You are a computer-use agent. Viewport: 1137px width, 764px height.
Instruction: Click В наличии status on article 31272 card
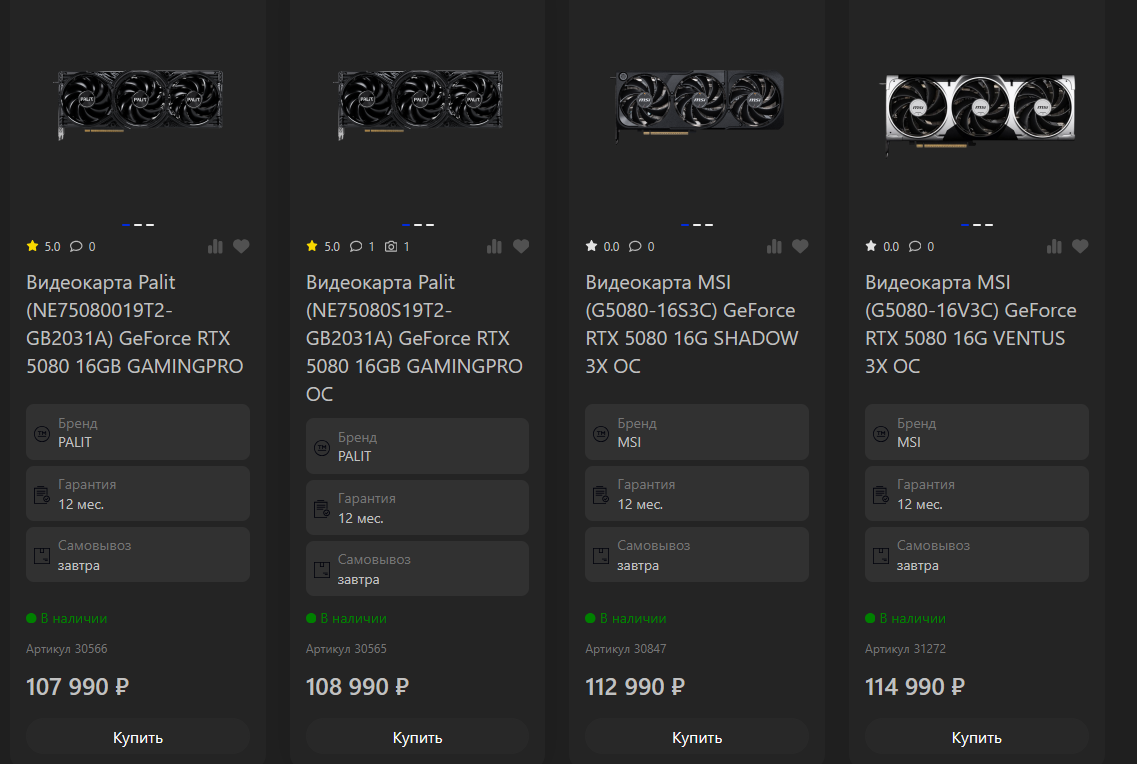click(905, 618)
